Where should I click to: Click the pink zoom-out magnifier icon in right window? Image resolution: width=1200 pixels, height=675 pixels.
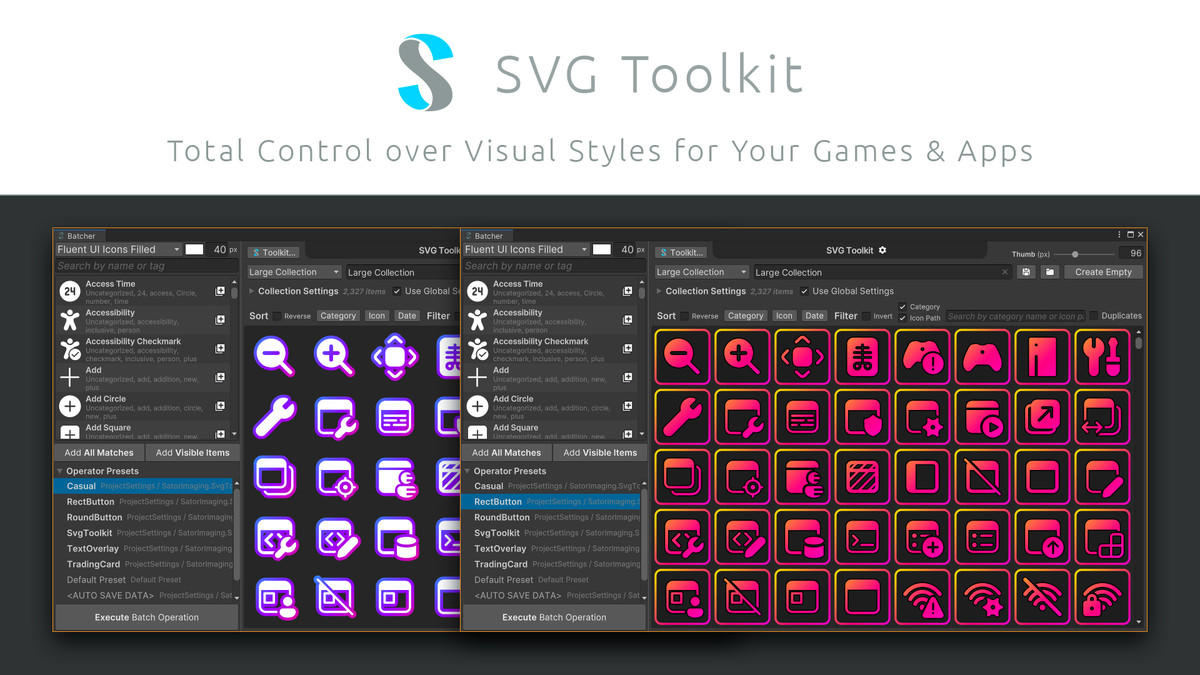click(x=684, y=356)
